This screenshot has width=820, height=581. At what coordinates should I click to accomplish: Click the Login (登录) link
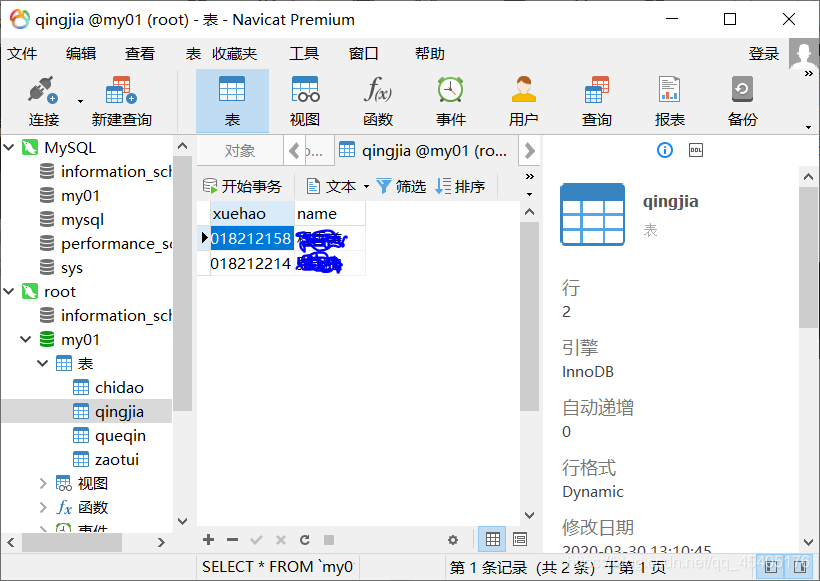click(x=764, y=53)
